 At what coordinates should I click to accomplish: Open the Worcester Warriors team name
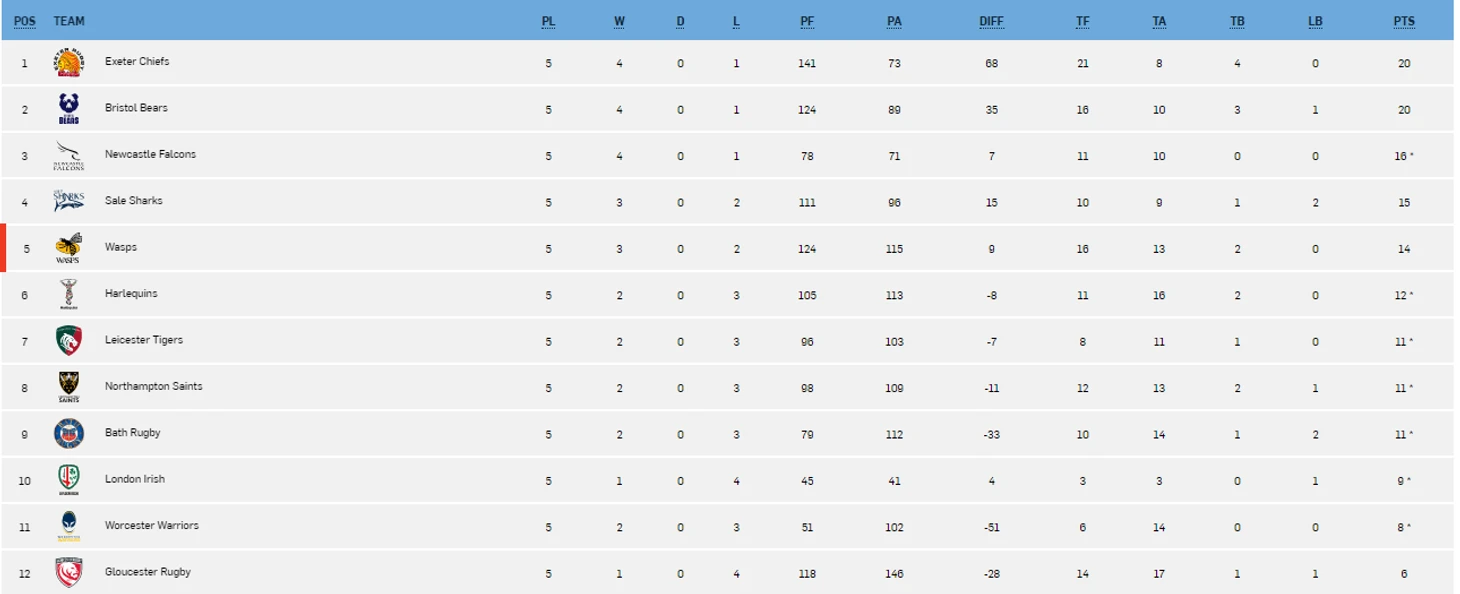pos(152,525)
